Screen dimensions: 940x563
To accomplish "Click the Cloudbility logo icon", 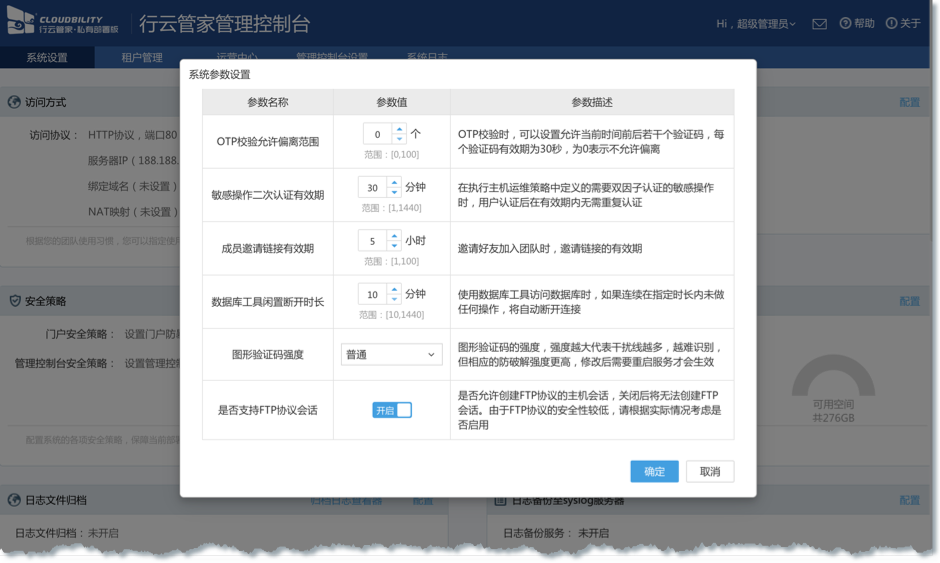I will pos(22,24).
